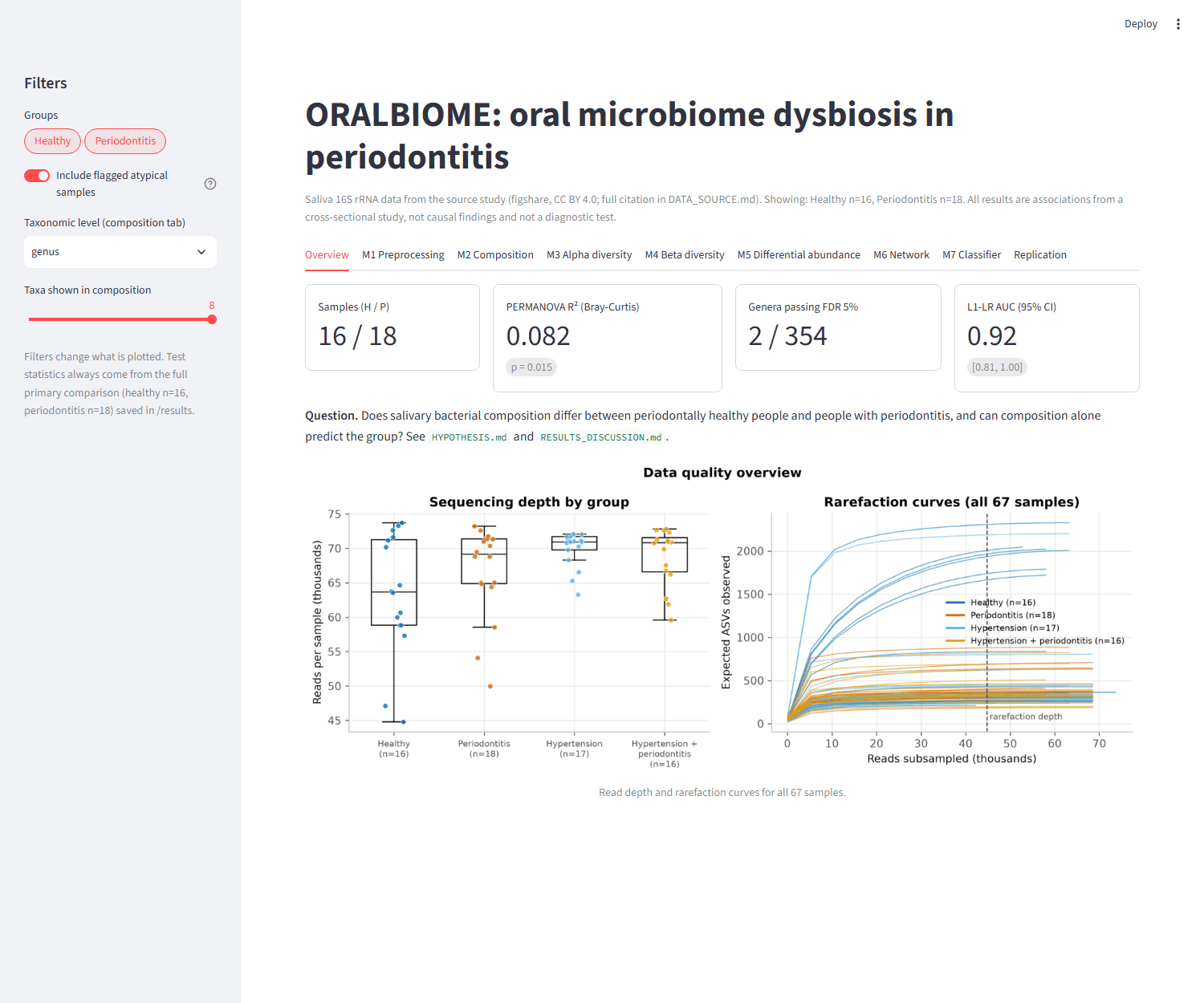Open the three-dot main menu
Image resolution: width=1204 pixels, height=1003 pixels.
pos(1178,24)
